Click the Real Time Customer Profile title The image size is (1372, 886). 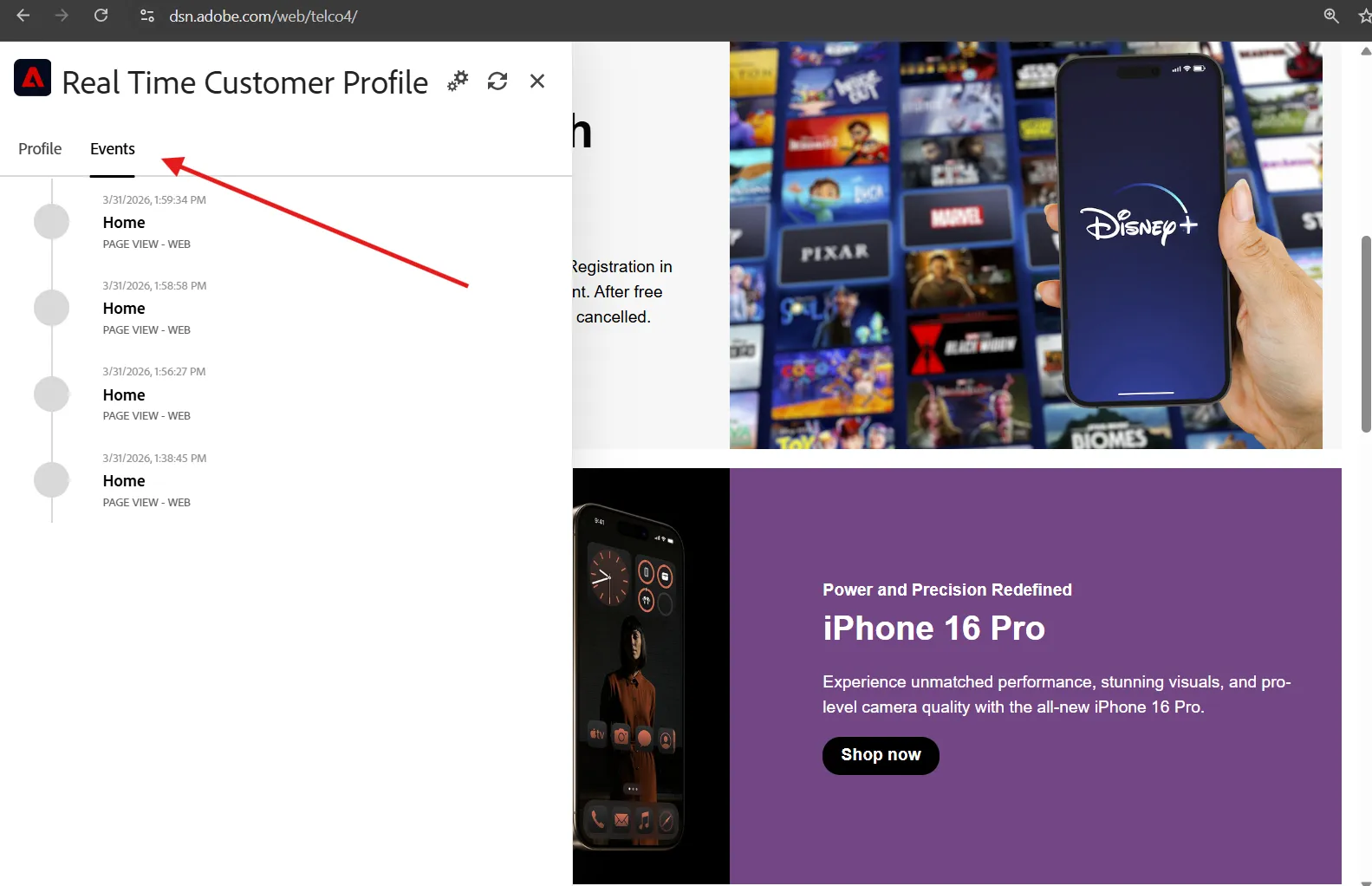point(245,82)
